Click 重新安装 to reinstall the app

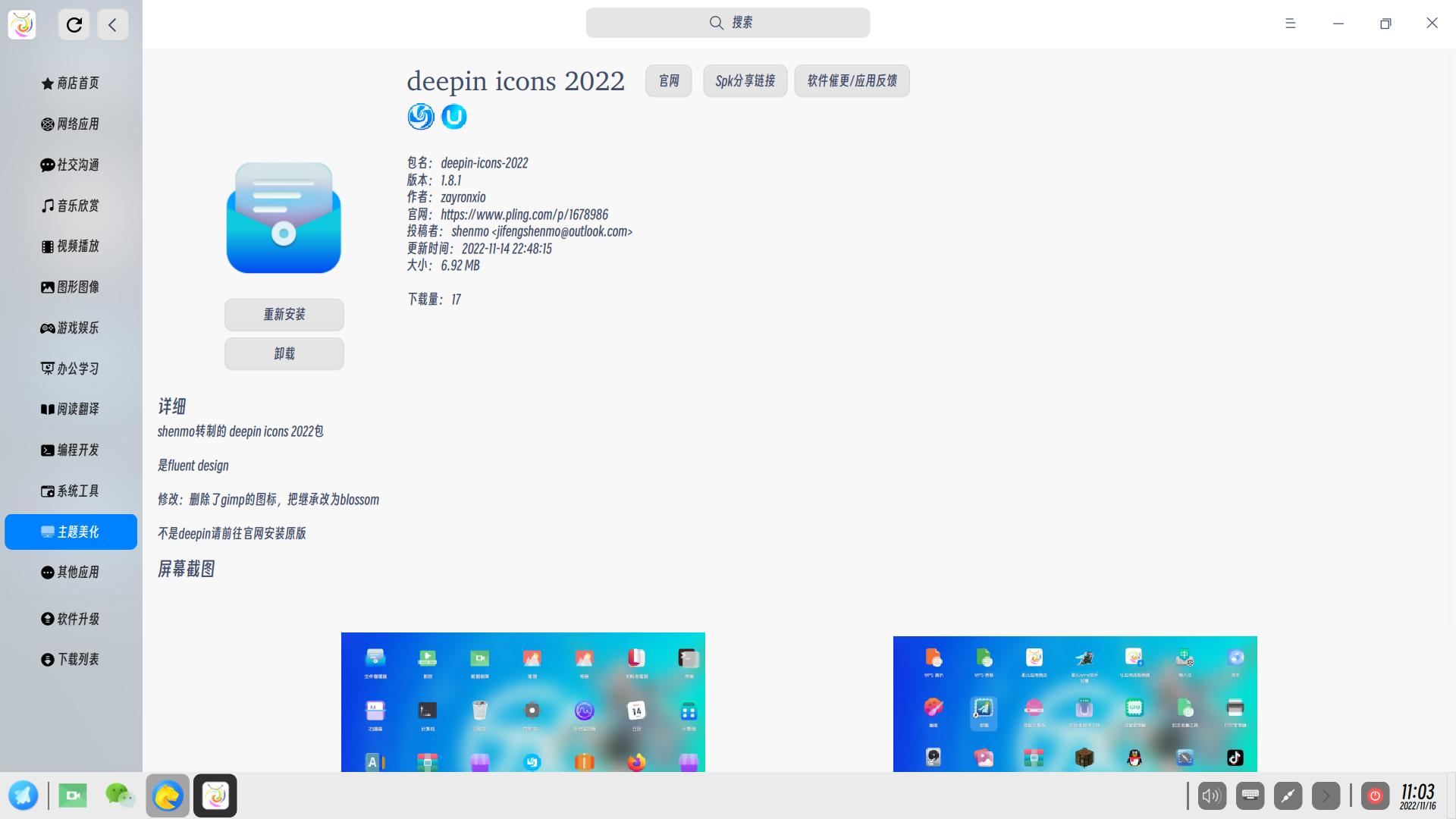[x=284, y=314]
